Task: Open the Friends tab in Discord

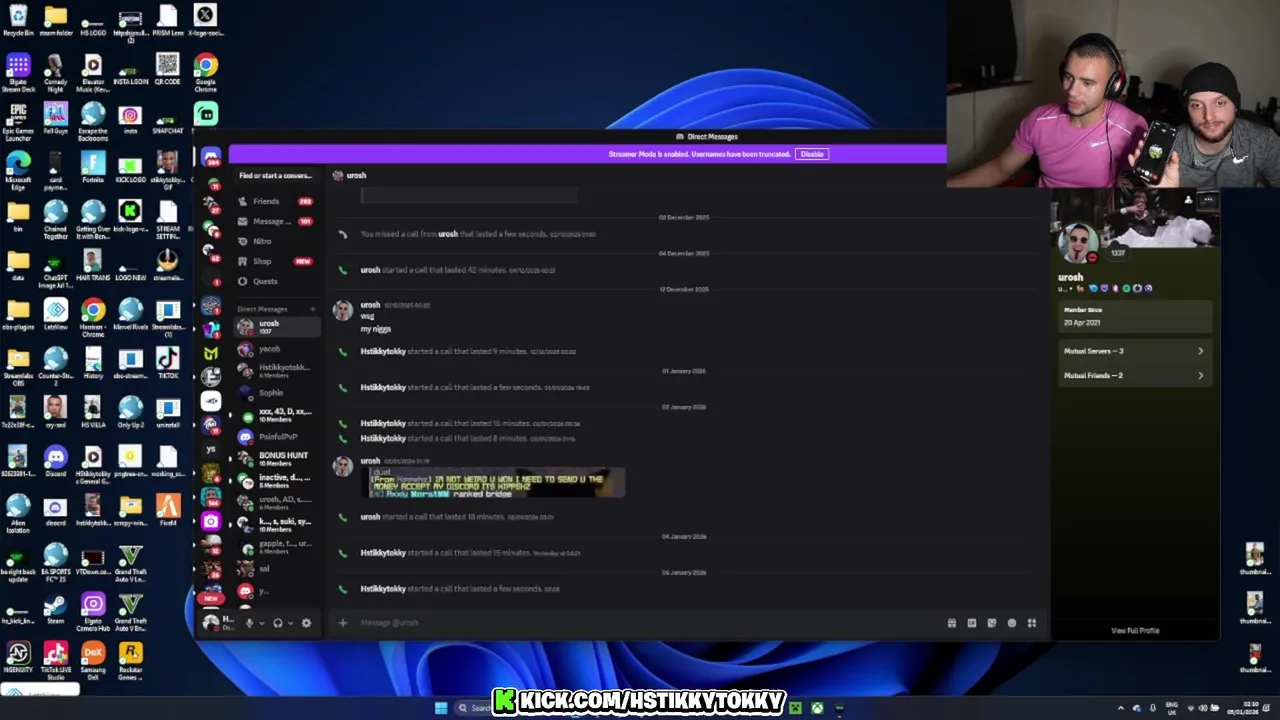Action: tap(275, 201)
